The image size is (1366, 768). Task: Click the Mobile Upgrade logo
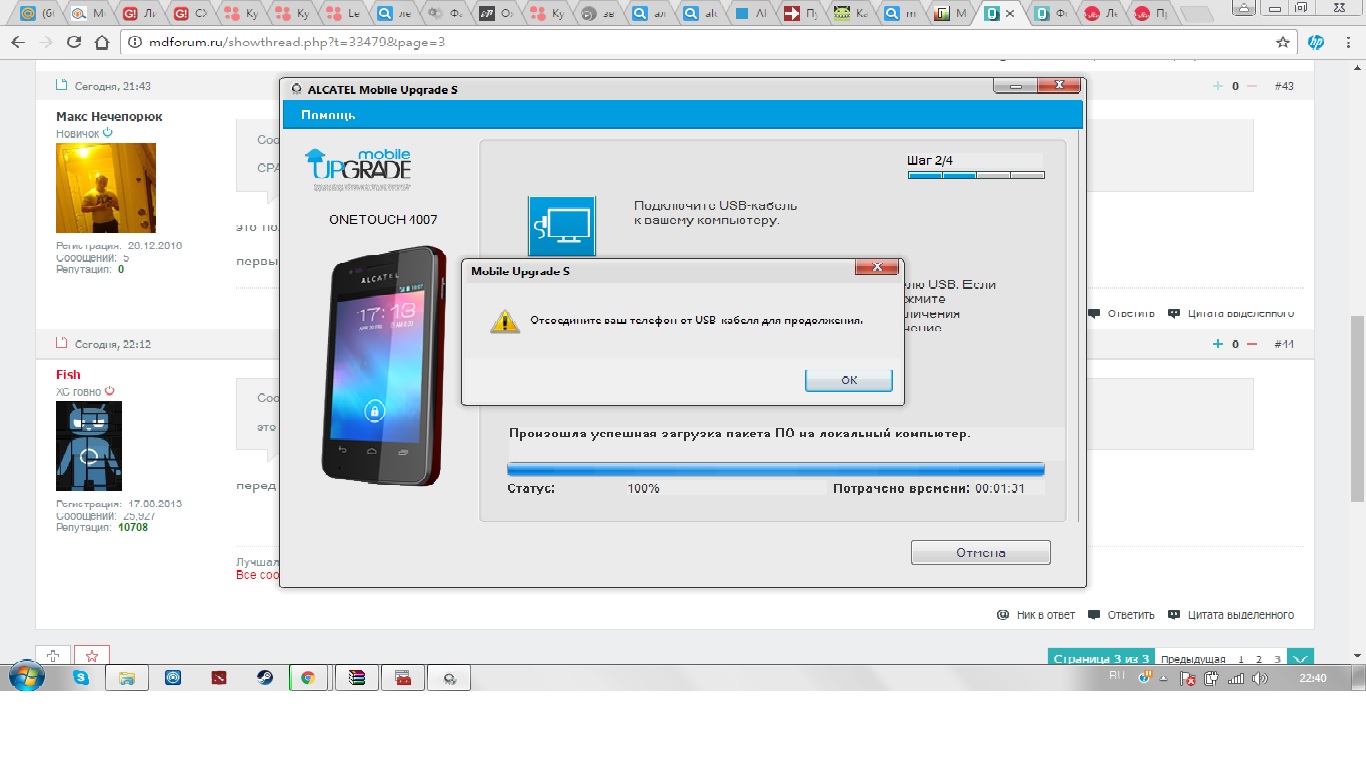point(358,170)
